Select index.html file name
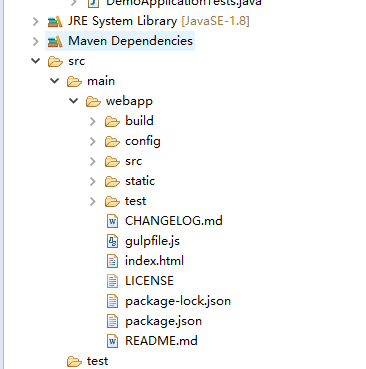This screenshot has height=369, width=366. pos(154,261)
